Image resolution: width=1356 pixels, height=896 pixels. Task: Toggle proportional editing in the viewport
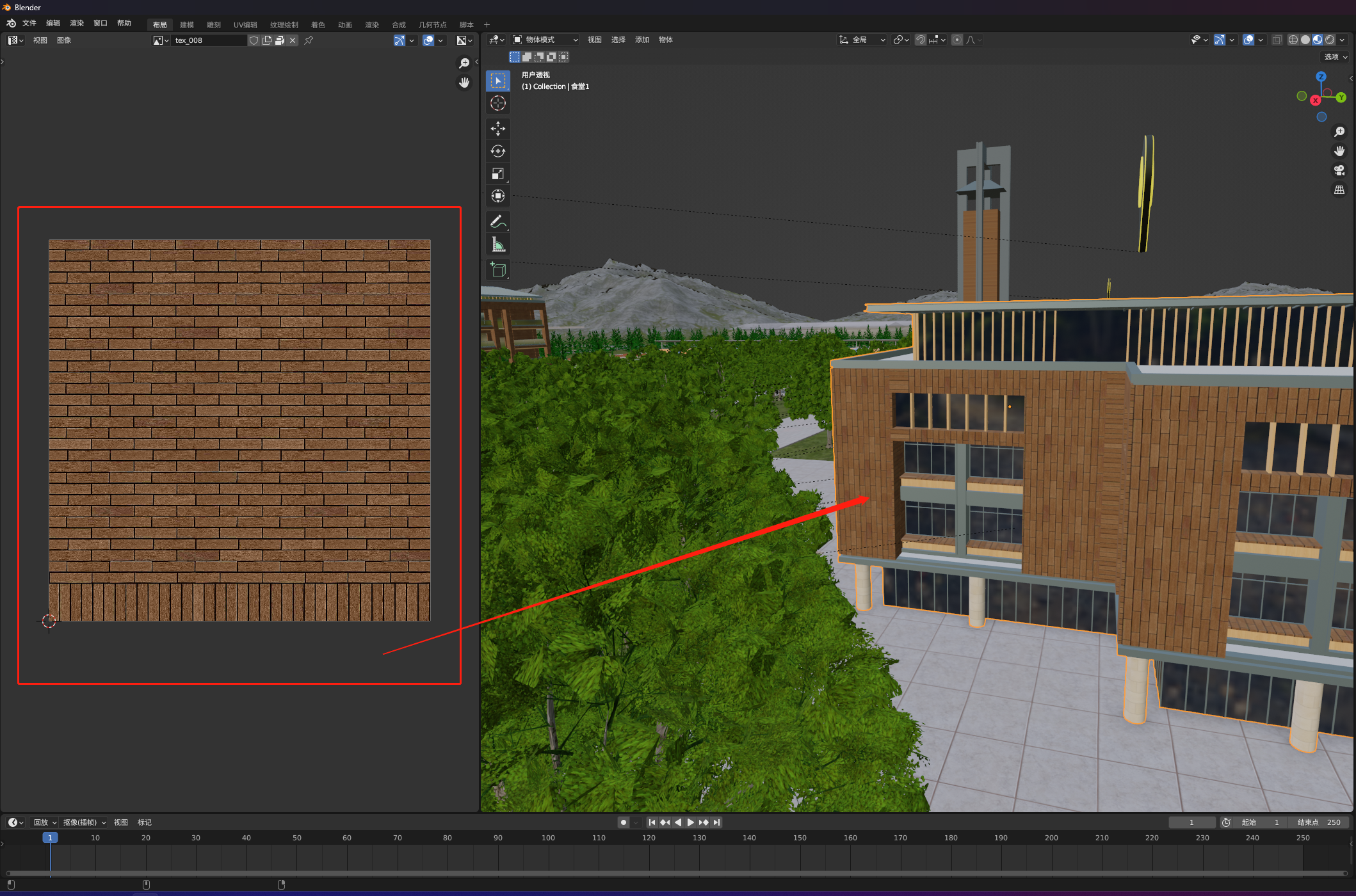(x=956, y=40)
